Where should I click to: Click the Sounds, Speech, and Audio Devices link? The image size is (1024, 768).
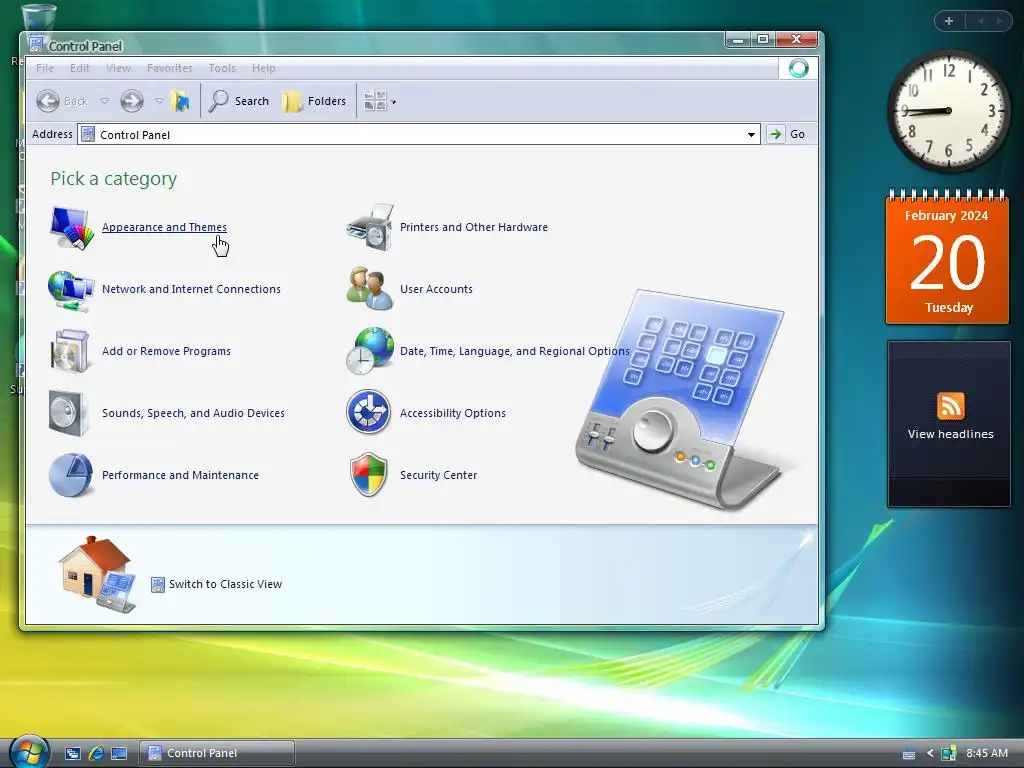pyautogui.click(x=193, y=413)
